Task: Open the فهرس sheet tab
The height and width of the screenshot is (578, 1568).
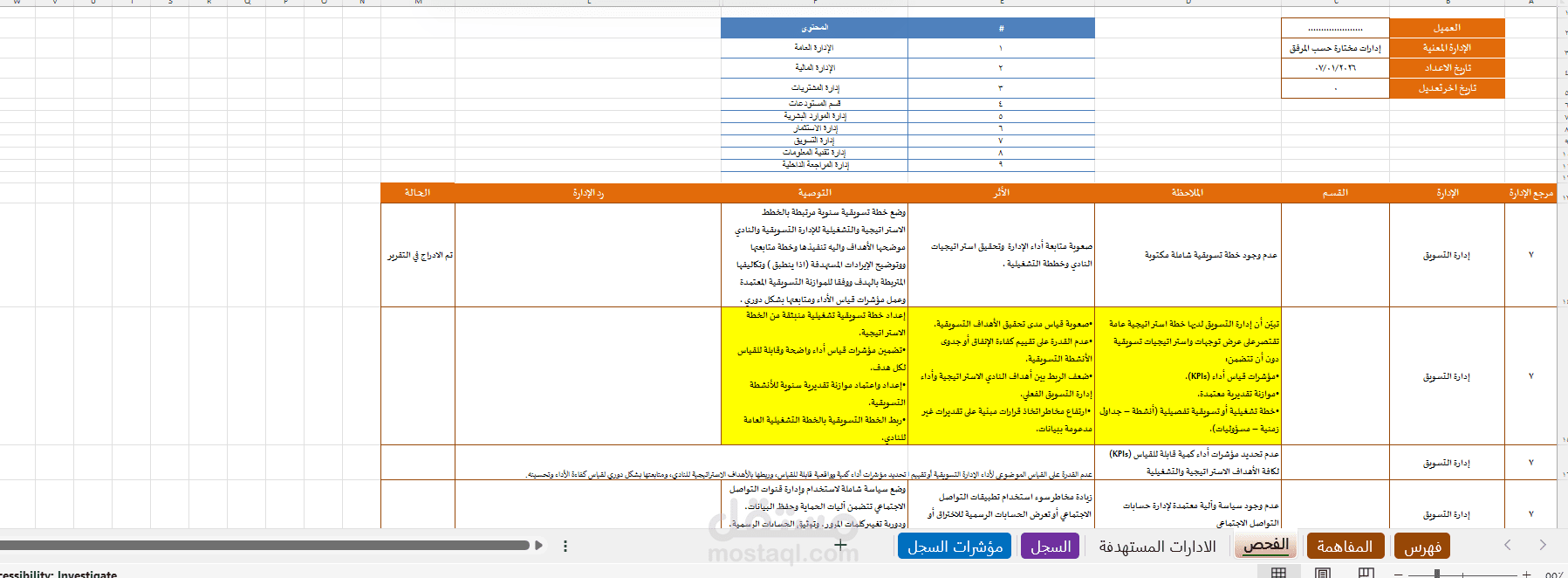Action: 1422,547
